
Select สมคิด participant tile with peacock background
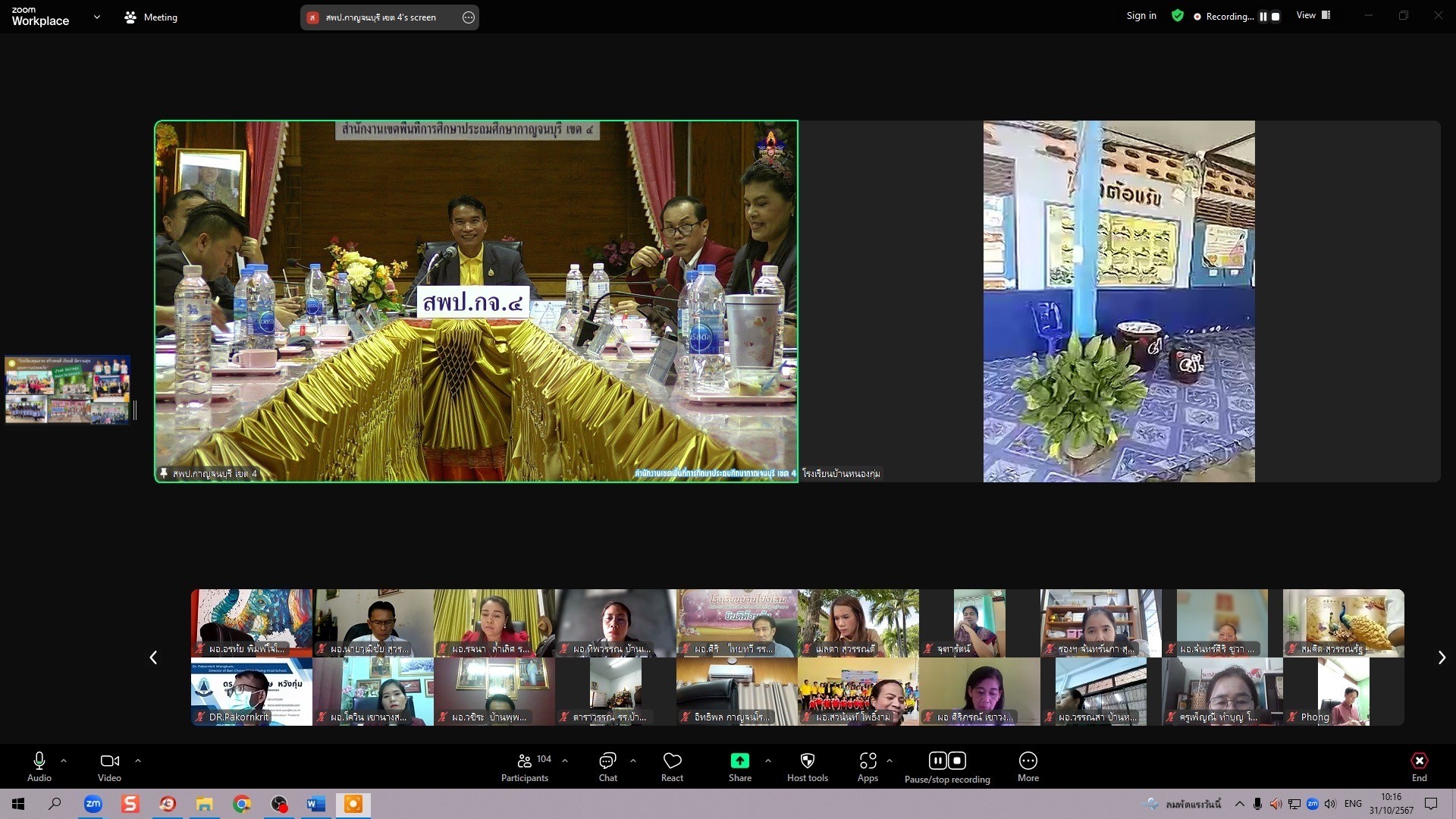[1344, 623]
